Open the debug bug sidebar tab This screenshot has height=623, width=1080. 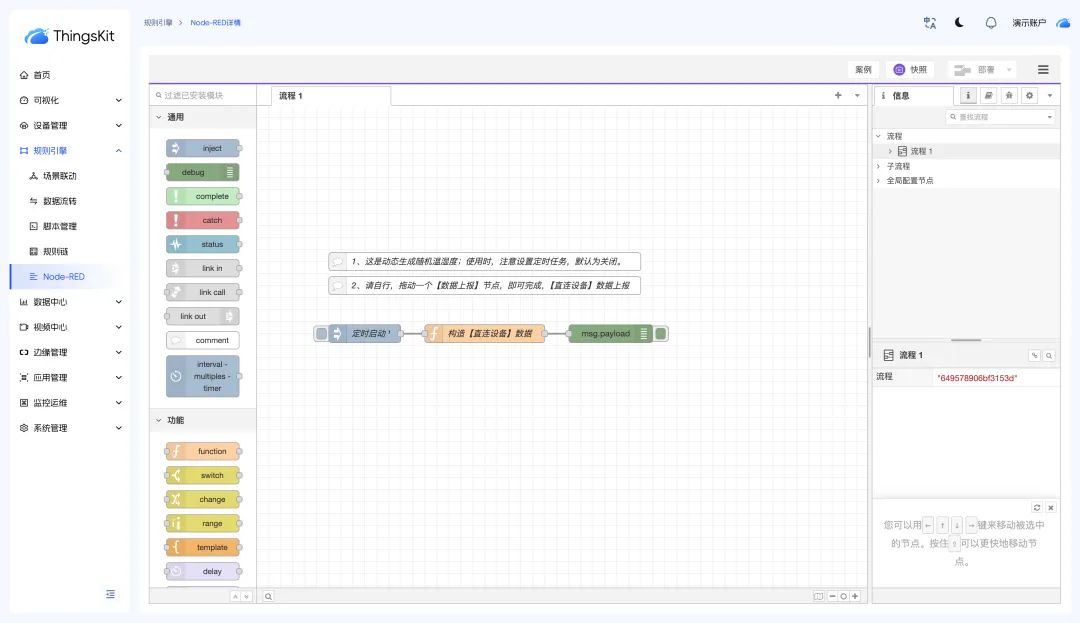click(1009, 96)
